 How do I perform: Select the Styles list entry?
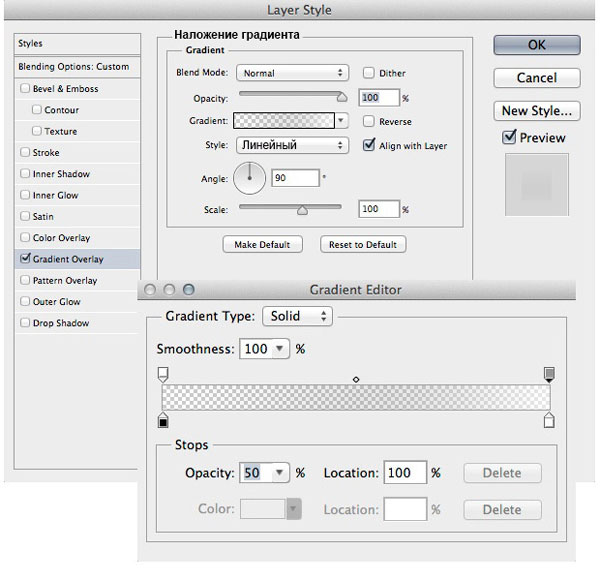[77, 43]
